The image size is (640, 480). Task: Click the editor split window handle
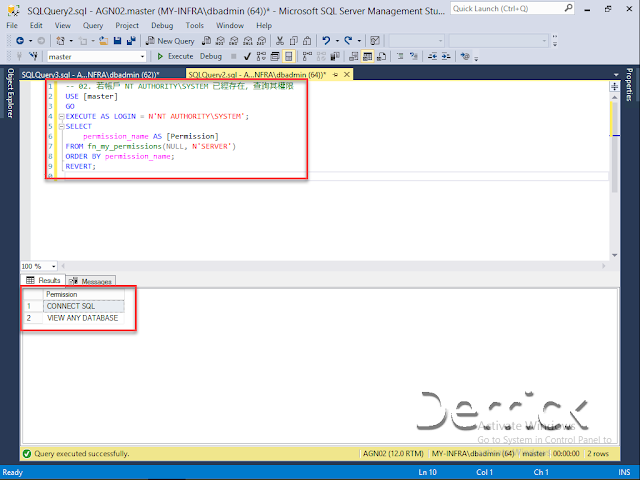point(614,87)
